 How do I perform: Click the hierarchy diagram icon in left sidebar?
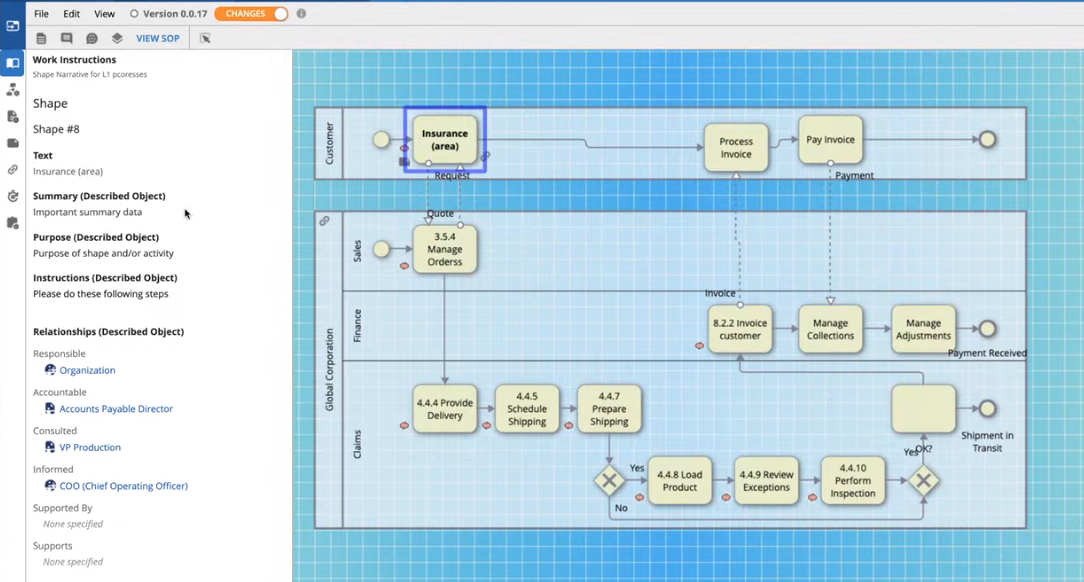click(x=13, y=90)
